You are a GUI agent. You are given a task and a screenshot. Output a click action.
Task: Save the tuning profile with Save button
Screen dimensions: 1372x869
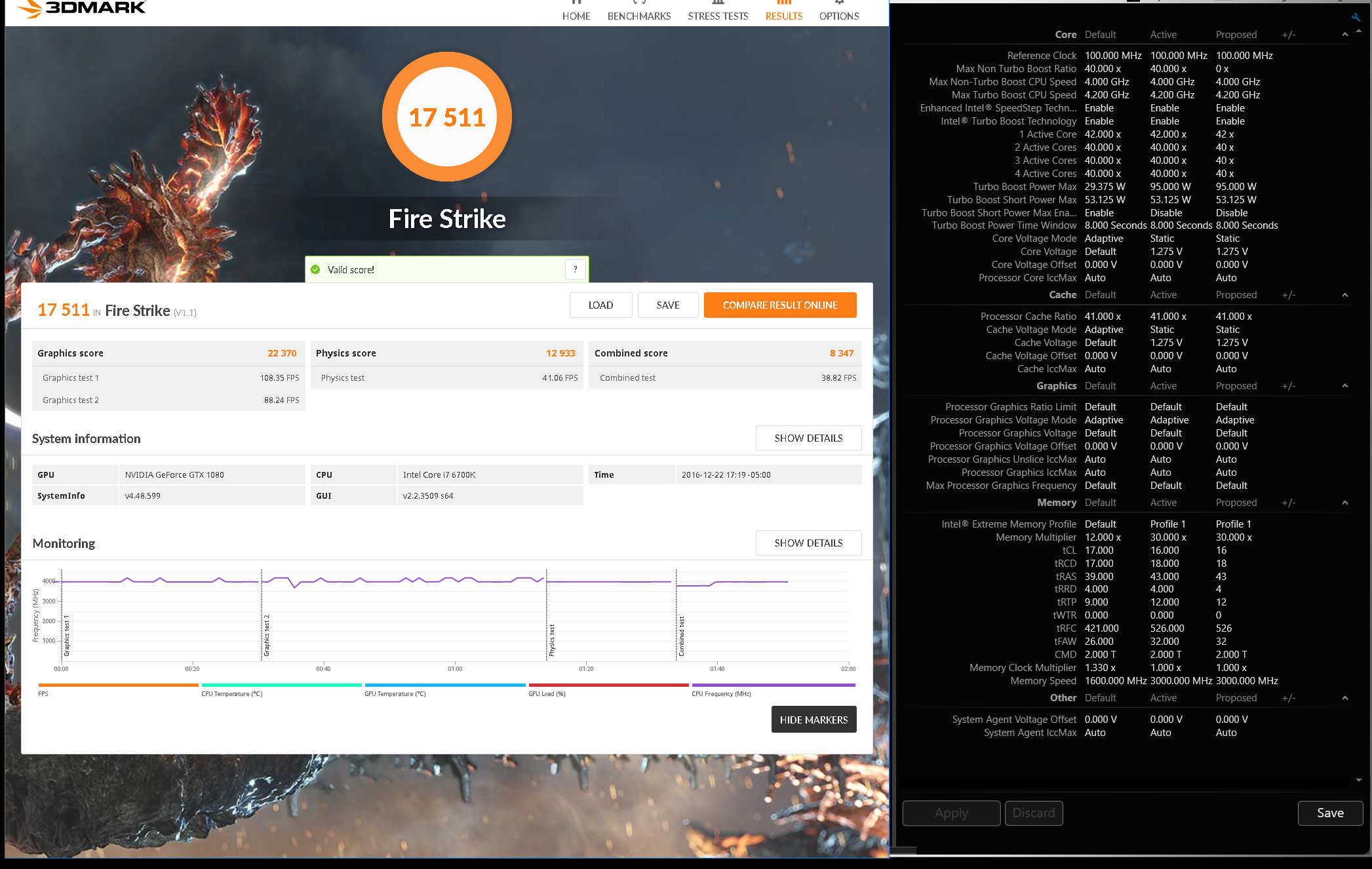point(1330,813)
